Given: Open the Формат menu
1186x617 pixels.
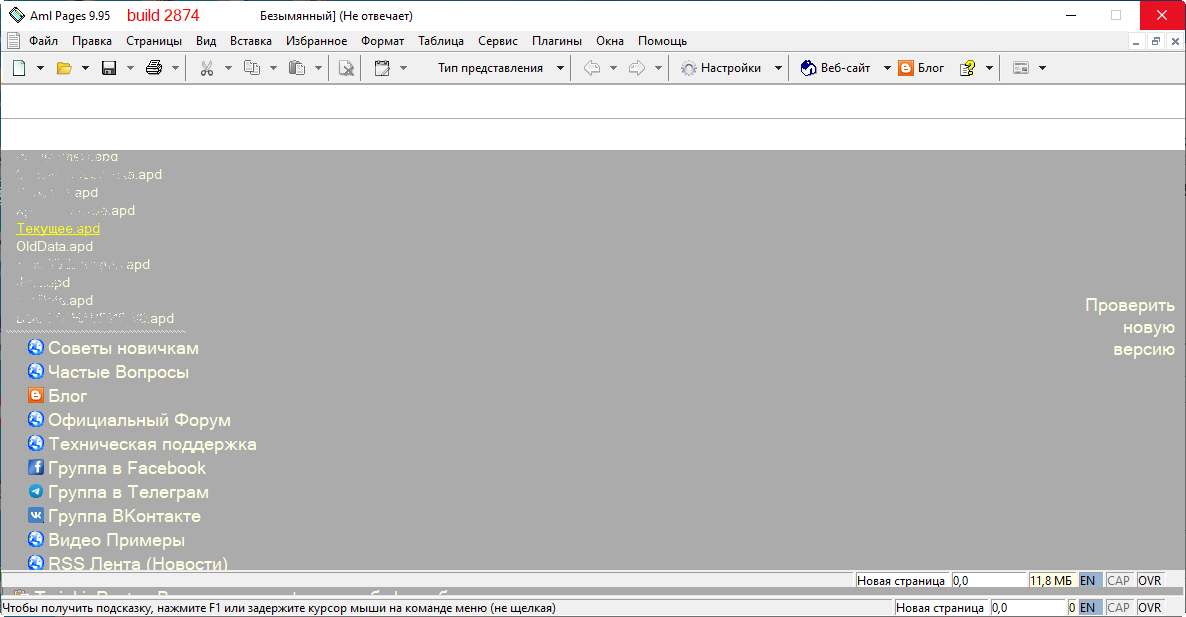Looking at the screenshot, I should pos(382,41).
